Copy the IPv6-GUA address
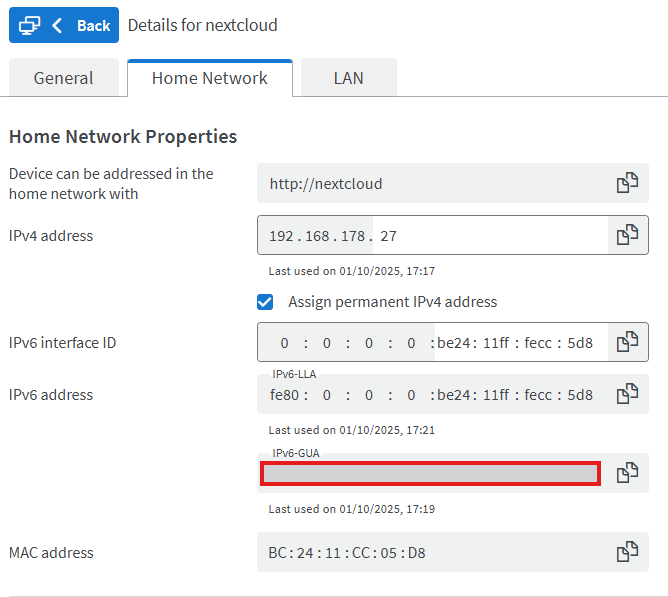The width and height of the screenshot is (668, 597). click(x=627, y=473)
